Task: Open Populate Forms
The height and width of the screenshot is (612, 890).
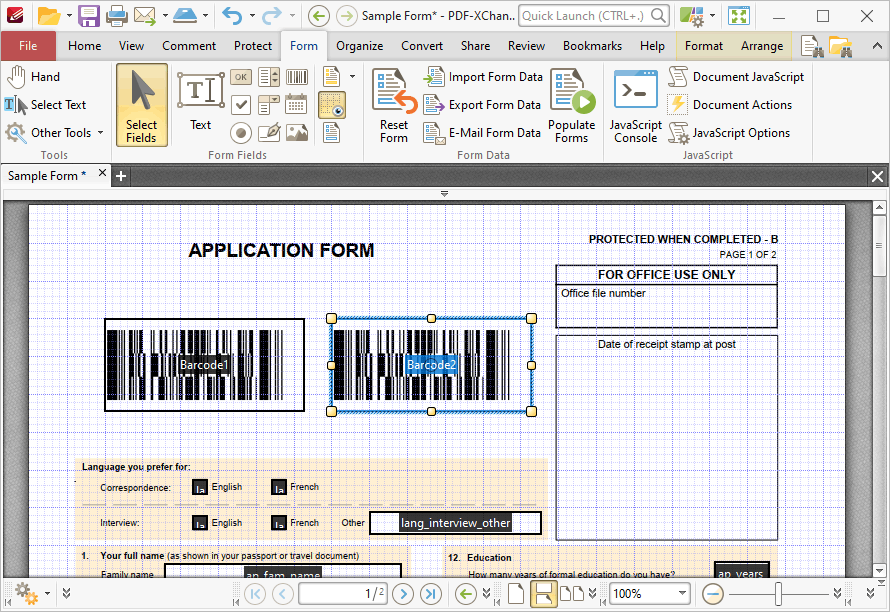Action: [572, 106]
